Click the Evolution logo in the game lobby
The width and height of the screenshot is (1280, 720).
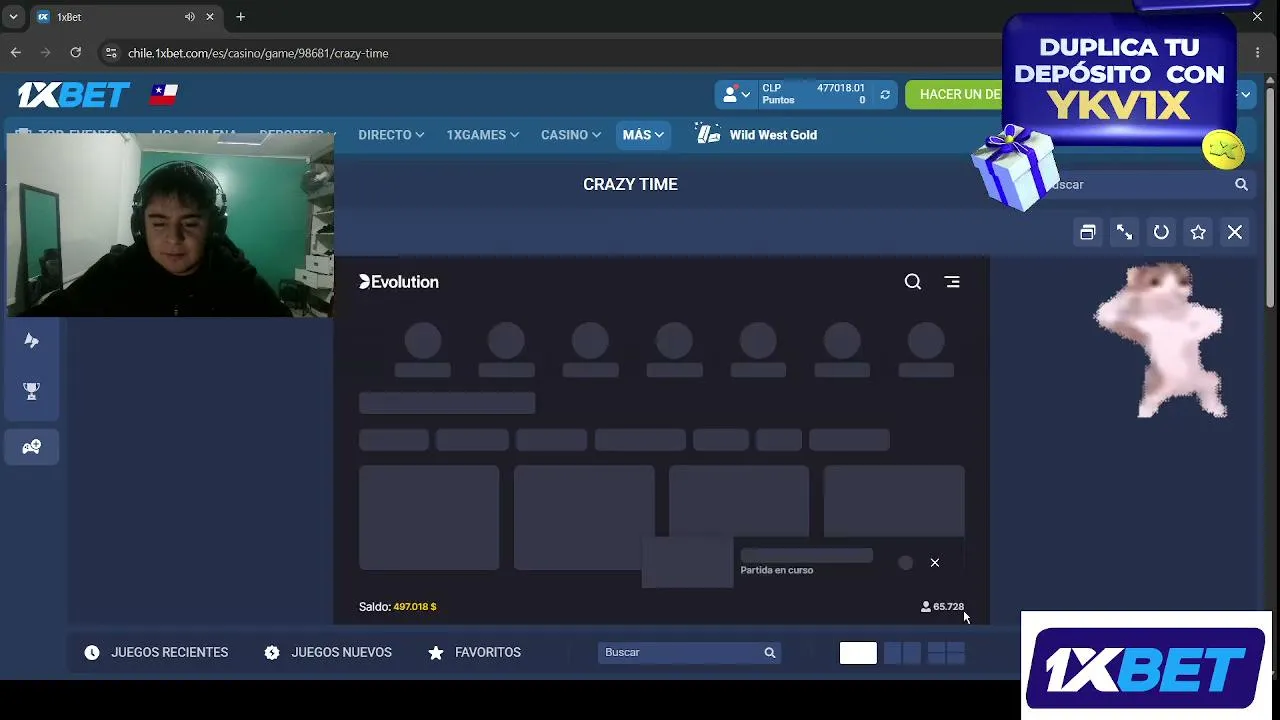[x=399, y=282]
